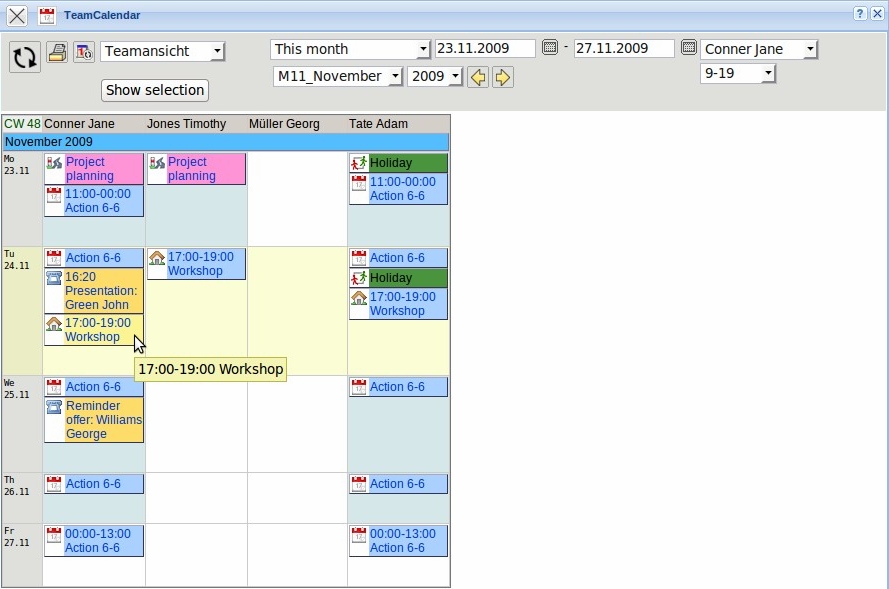Viewport: 889px width, 589px height.
Task: Open Tate Adam's Monday 11:00-00:00 Action 6-6
Action: click(x=399, y=189)
